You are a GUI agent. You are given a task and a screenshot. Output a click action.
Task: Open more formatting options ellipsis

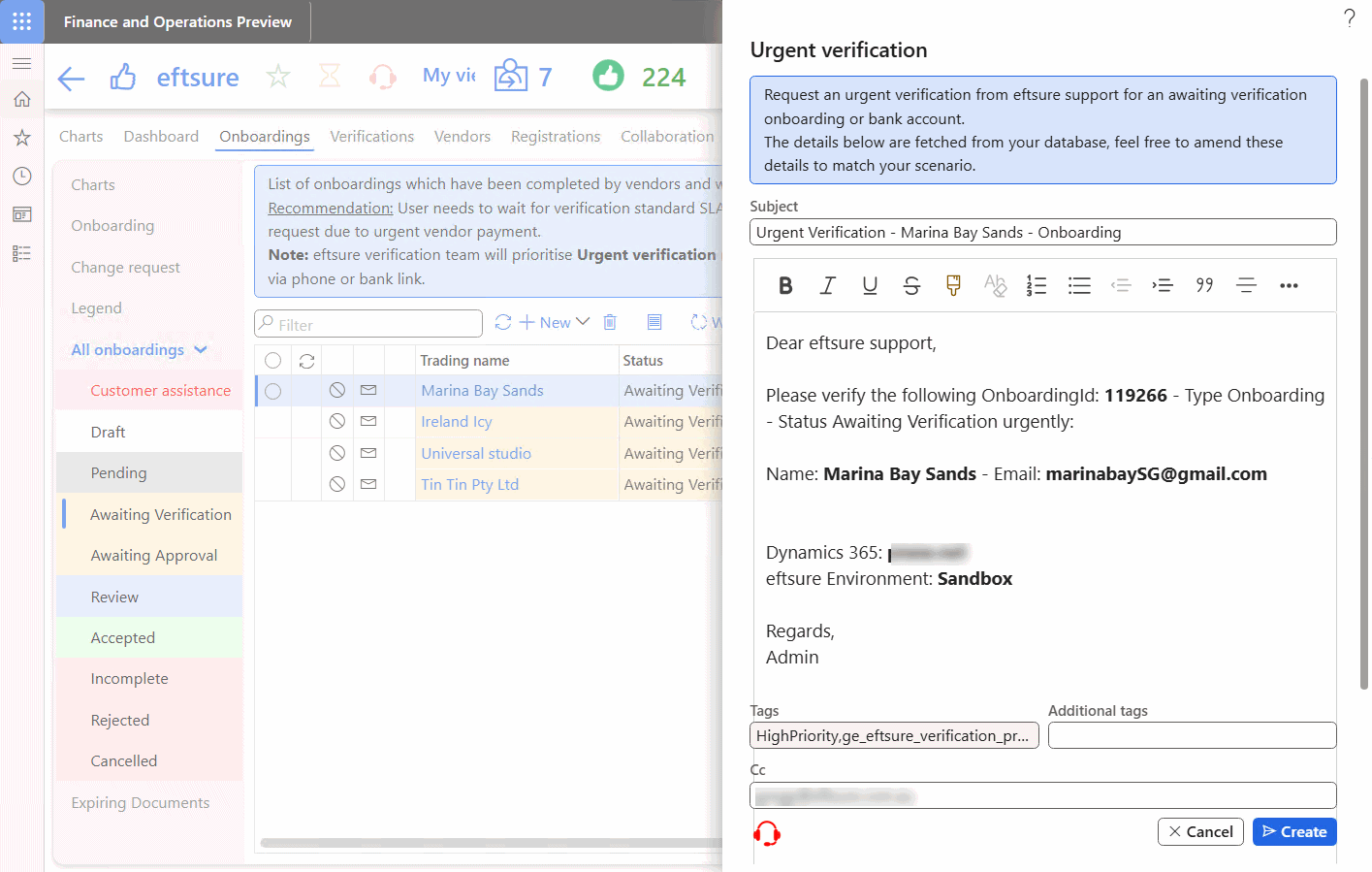tap(1289, 285)
